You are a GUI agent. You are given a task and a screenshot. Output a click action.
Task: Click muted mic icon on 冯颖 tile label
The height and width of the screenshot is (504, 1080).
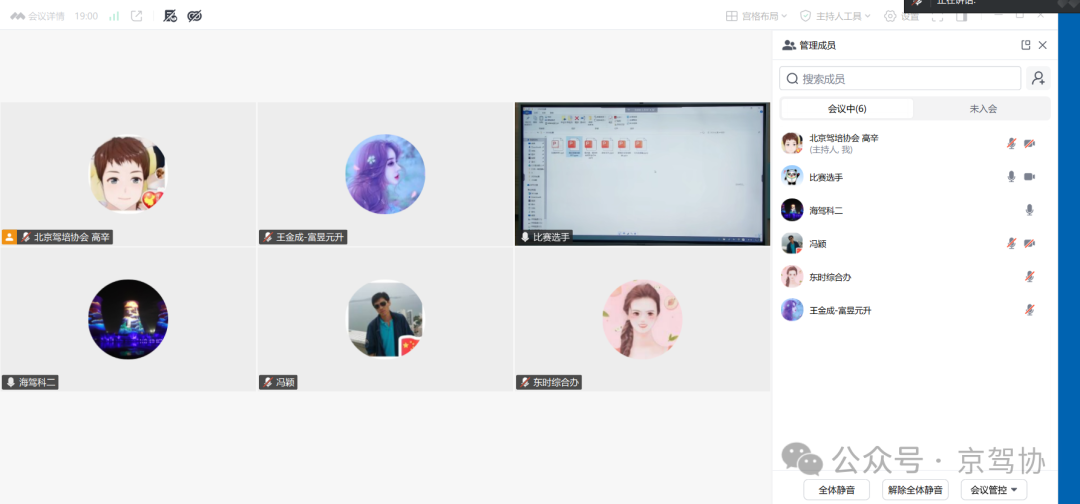(x=268, y=382)
